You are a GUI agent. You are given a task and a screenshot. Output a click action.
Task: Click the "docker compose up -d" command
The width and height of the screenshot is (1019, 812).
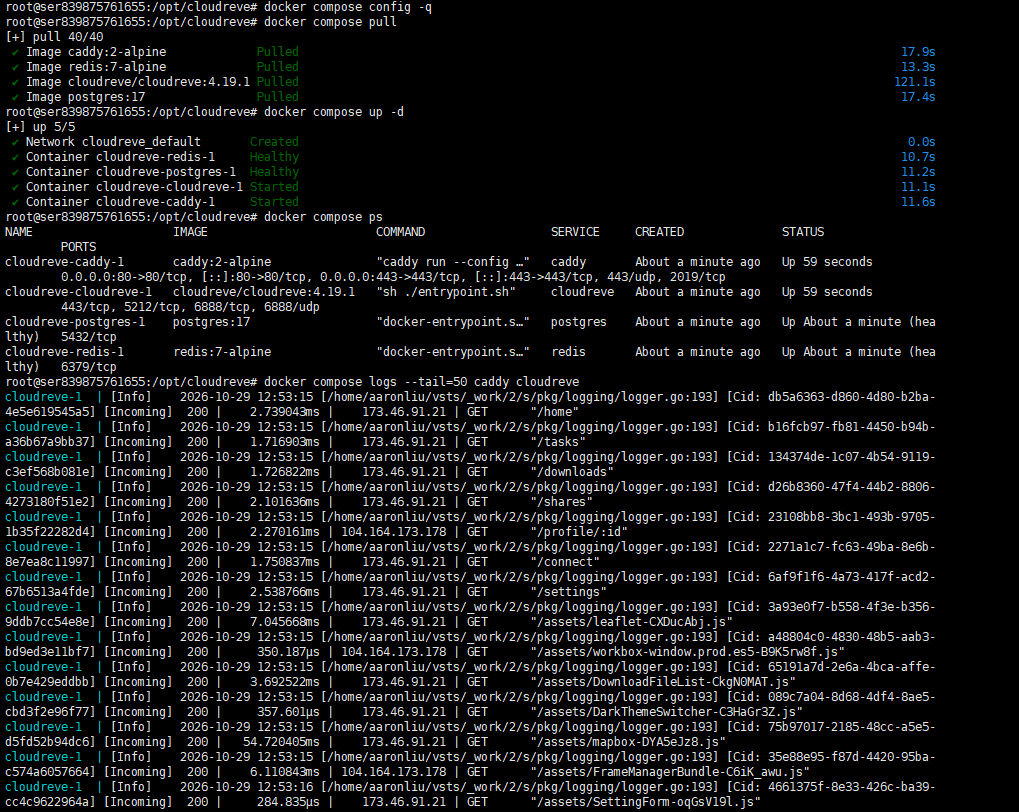[333, 112]
